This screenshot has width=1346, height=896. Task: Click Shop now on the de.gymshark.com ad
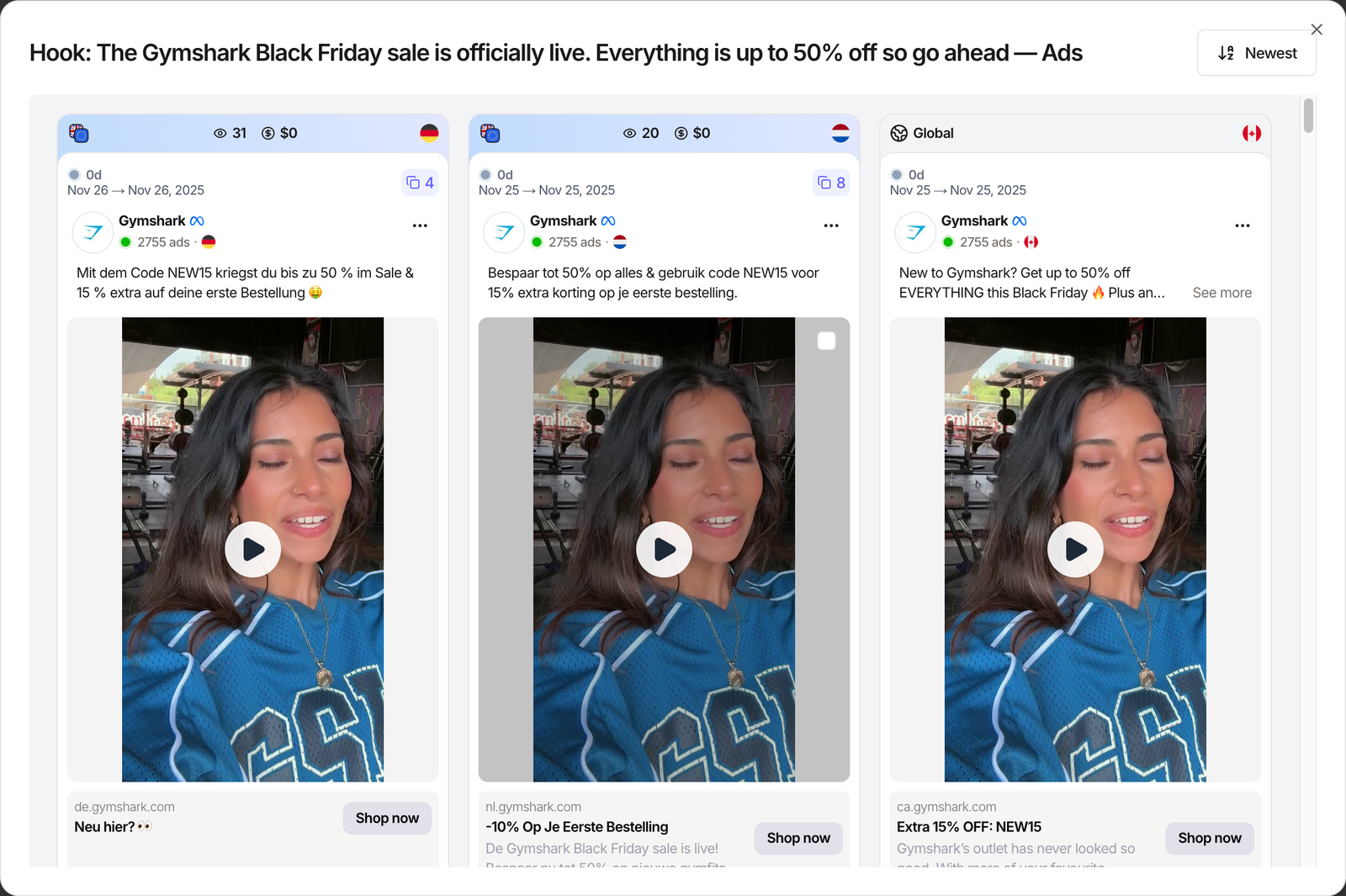(387, 818)
